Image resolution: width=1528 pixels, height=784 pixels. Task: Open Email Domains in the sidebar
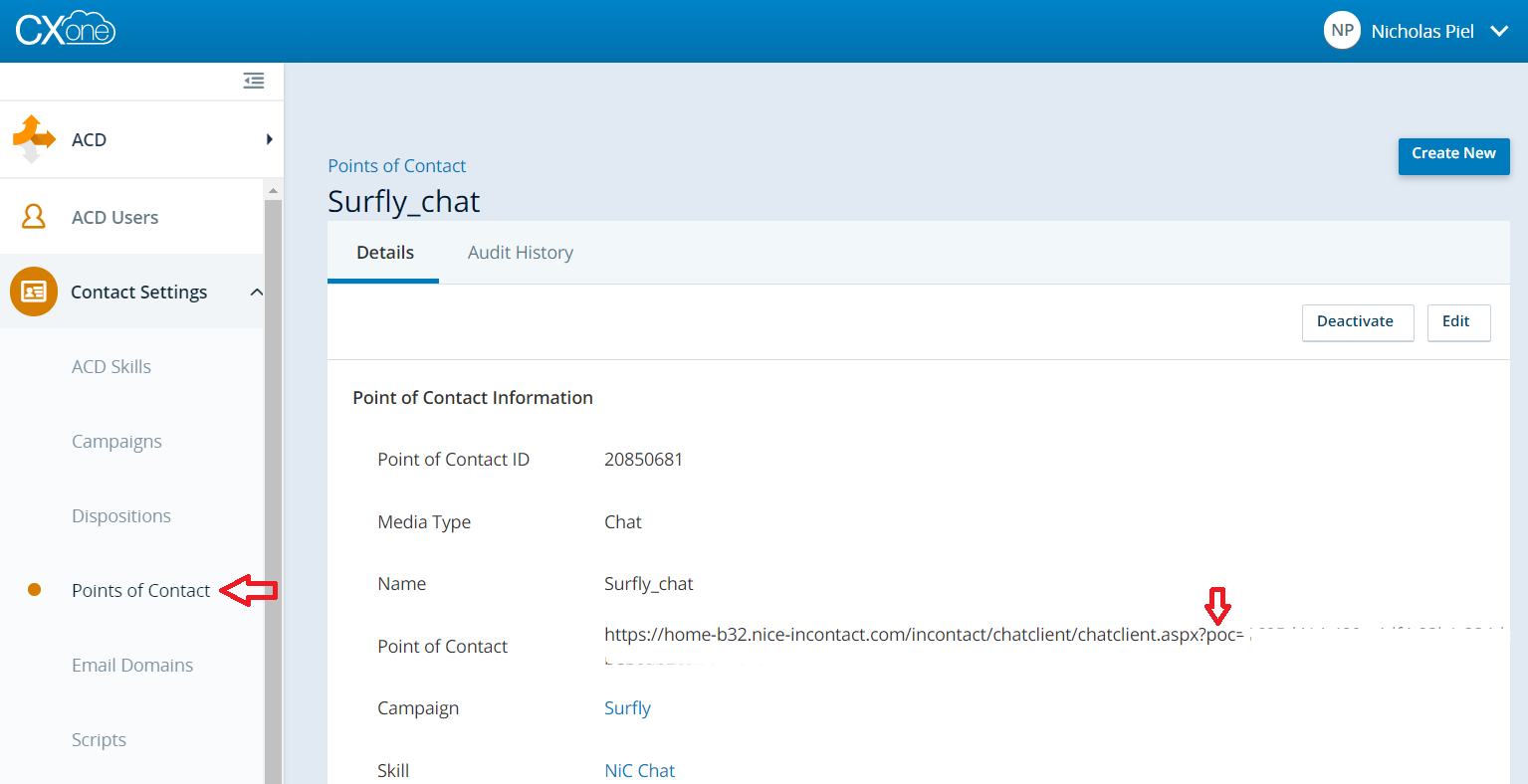point(132,666)
